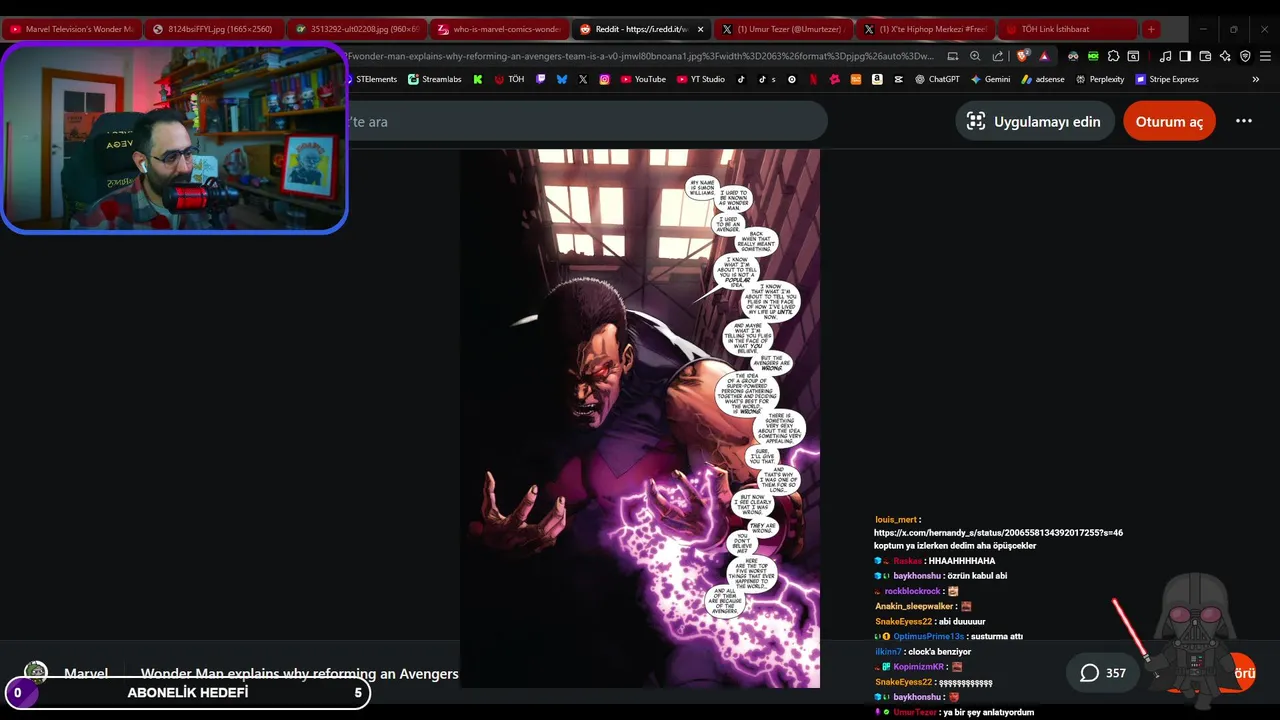
Task: Close the Reddit tab
Action: 701,29
